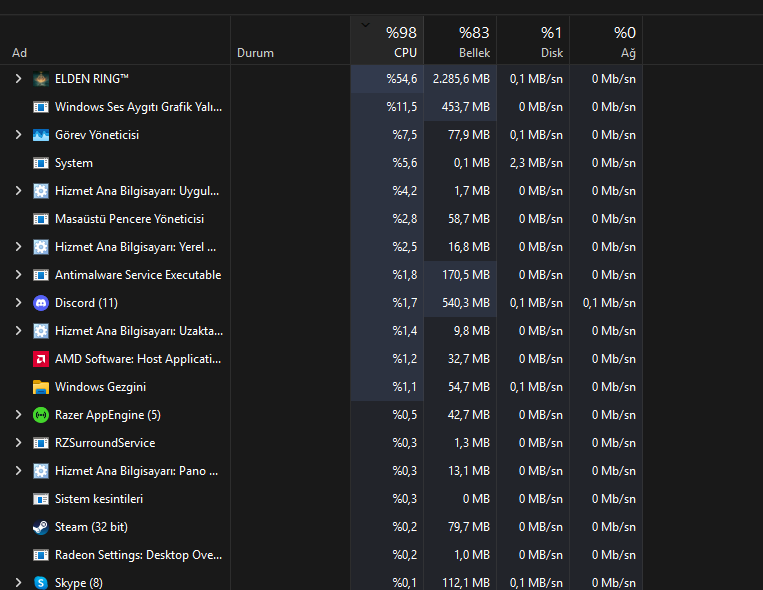Click the 0,1 Mb/sn Discord network value
The width and height of the screenshot is (763, 590).
[609, 303]
